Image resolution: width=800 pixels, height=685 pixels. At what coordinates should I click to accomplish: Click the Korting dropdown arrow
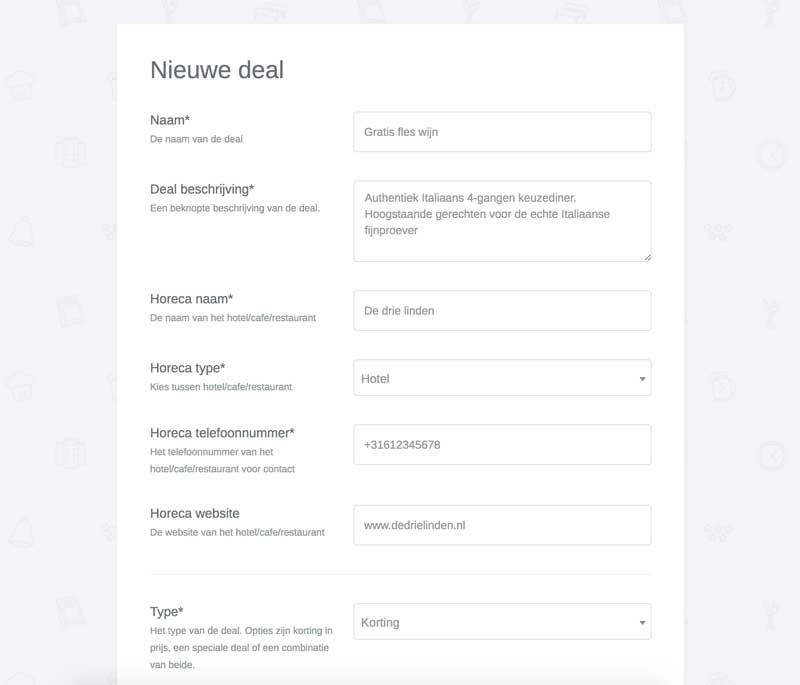tap(642, 622)
